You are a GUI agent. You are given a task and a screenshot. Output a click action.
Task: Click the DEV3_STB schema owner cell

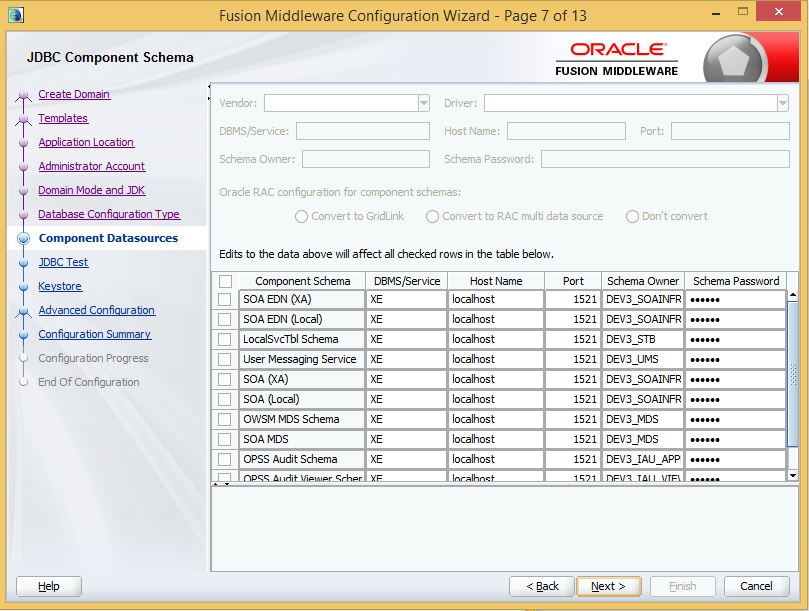pos(643,339)
